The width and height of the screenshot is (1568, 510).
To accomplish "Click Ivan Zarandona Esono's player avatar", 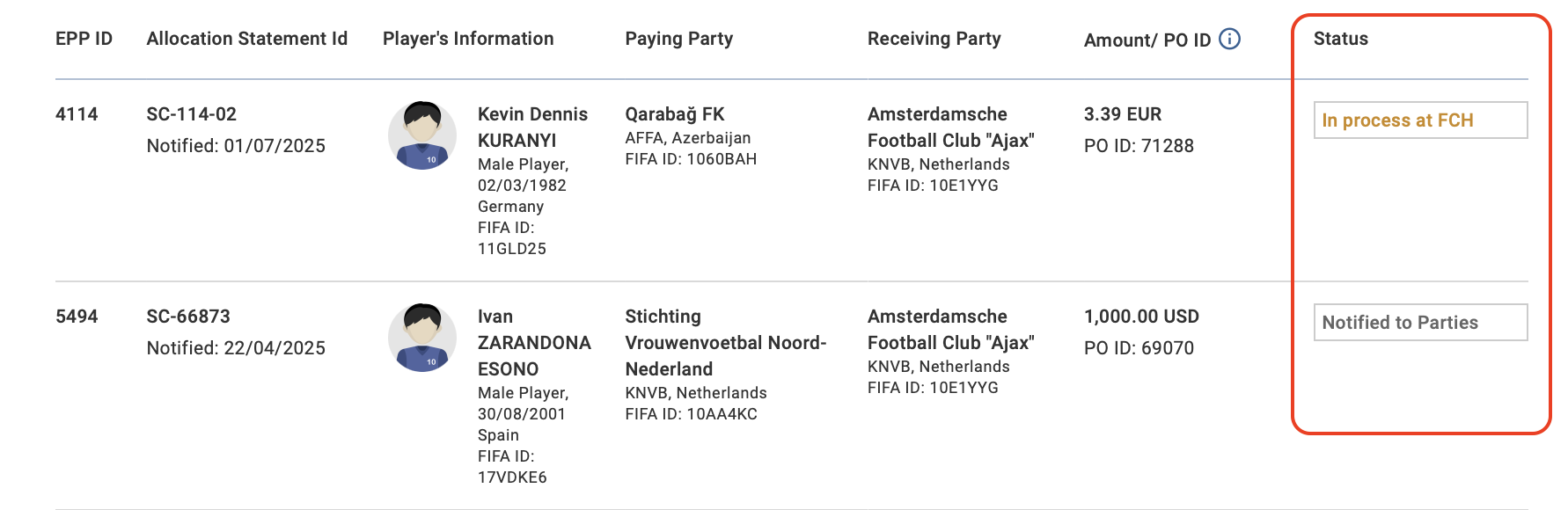I will (422, 338).
